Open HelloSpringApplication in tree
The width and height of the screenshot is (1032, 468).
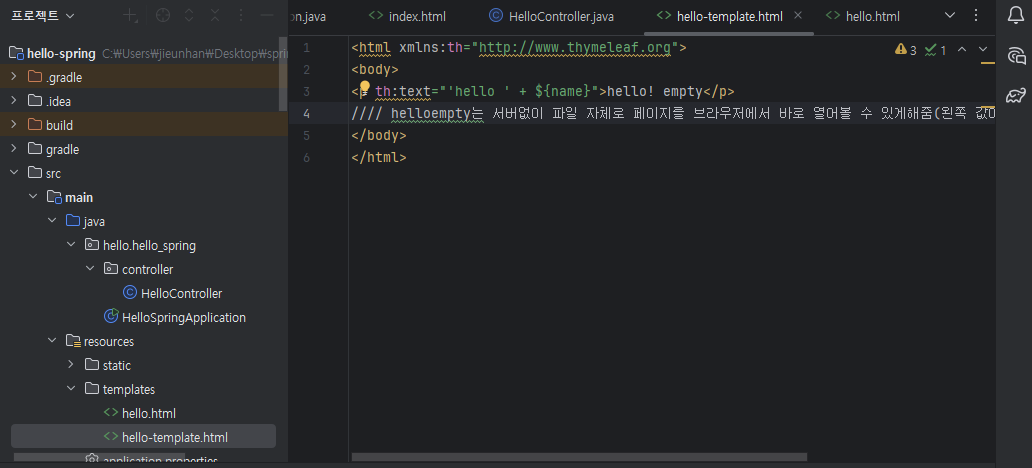click(x=175, y=317)
